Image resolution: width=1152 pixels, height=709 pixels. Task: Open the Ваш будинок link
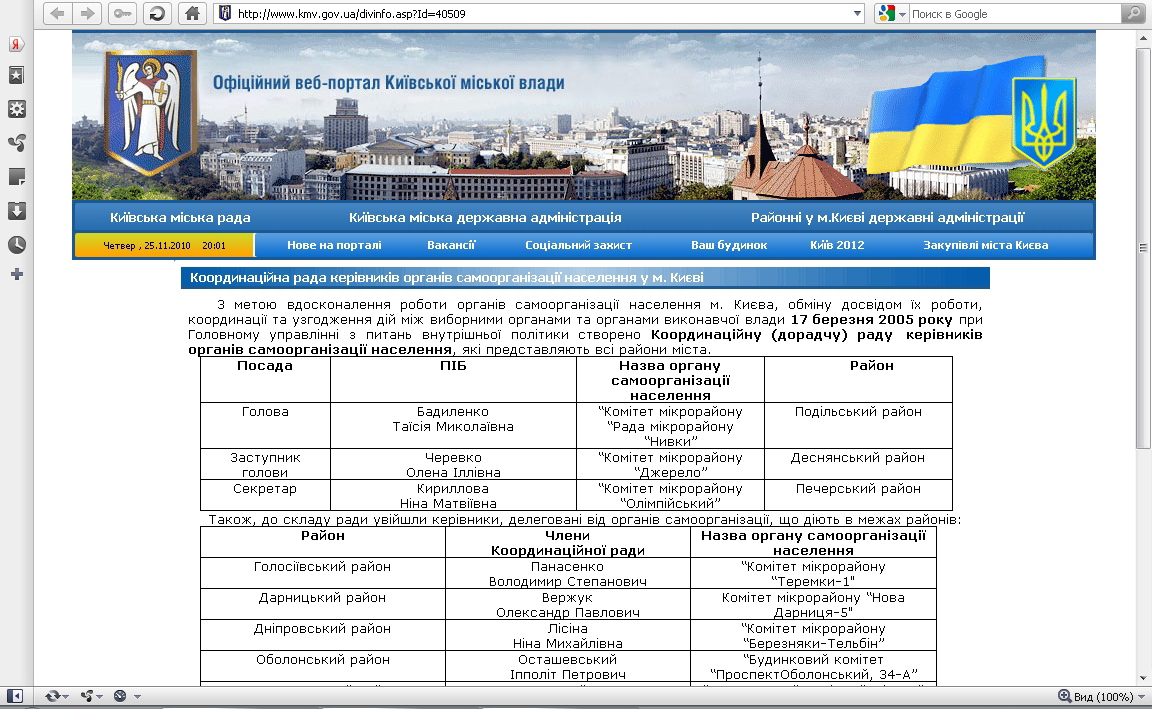(x=729, y=245)
